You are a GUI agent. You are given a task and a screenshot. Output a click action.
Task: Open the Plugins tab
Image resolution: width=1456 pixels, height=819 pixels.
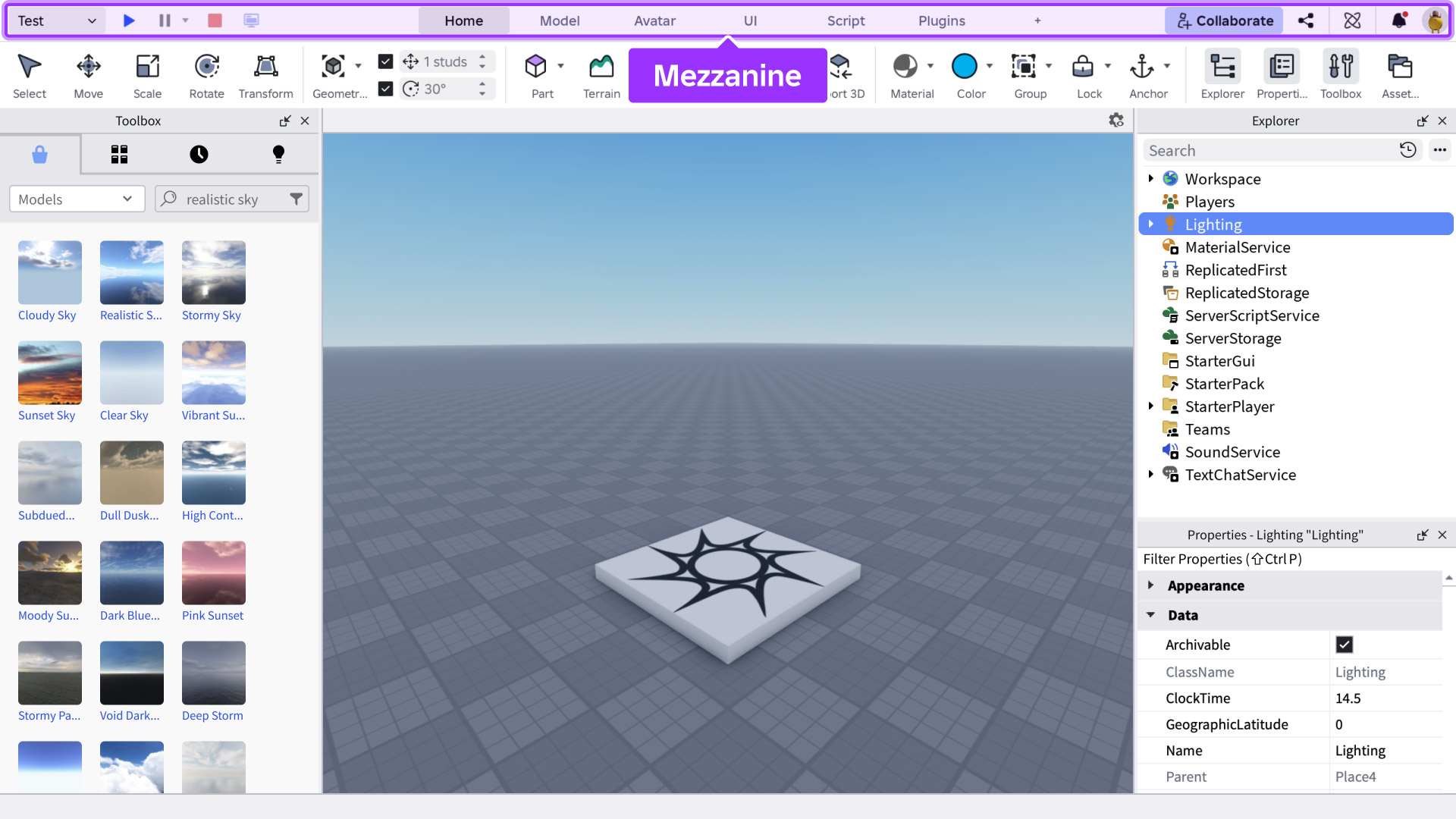pyautogui.click(x=941, y=20)
